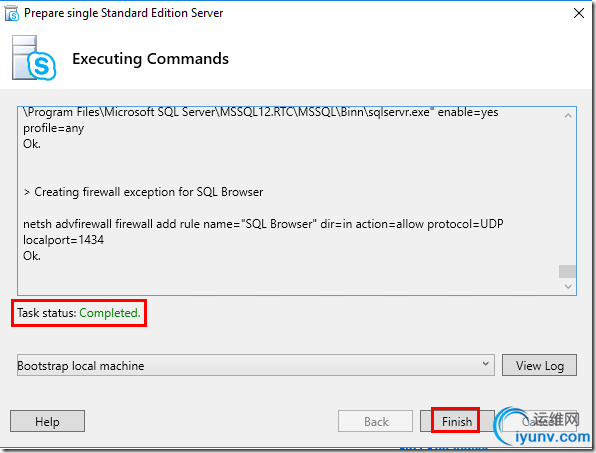Screen dimensions: 596x453
Task: Click the log scrollbar up arrow
Action: point(568,116)
